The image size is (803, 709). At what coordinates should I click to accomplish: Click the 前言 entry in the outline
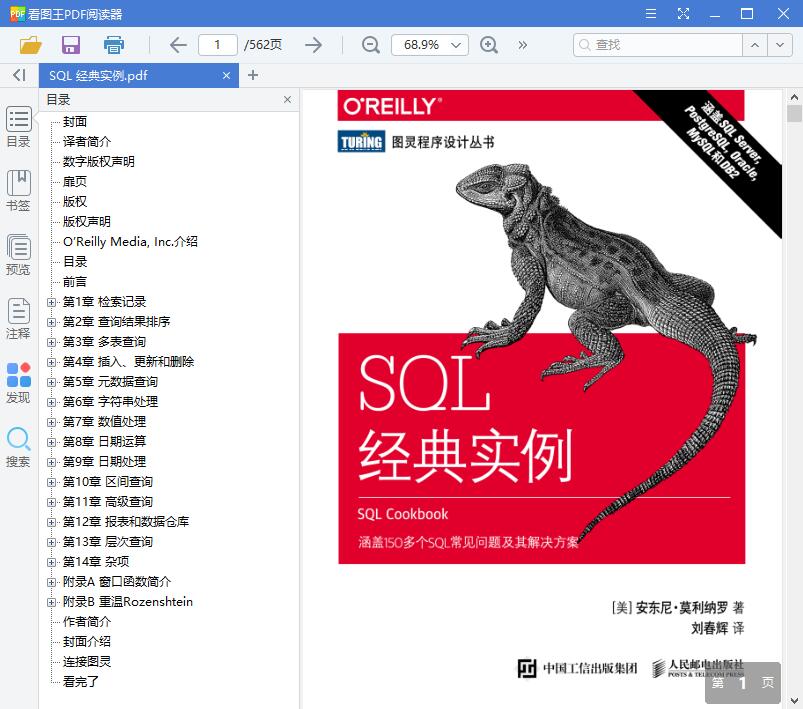click(x=75, y=281)
